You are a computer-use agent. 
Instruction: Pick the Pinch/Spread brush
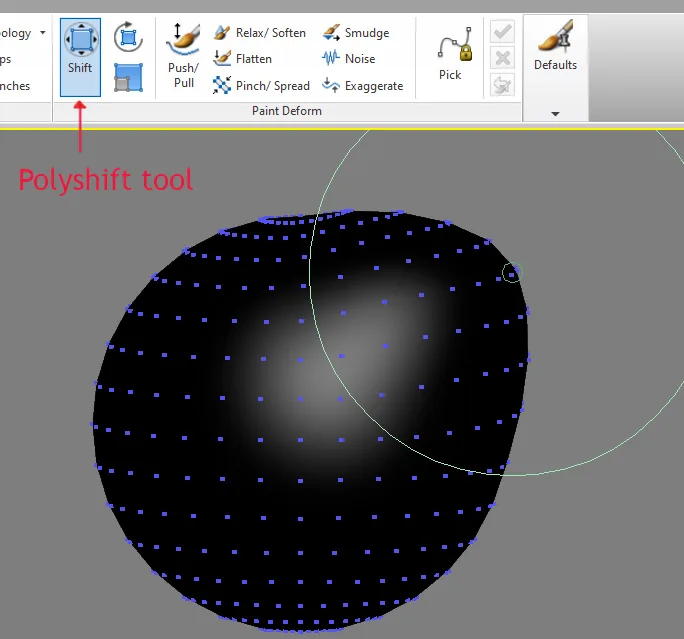tap(261, 85)
